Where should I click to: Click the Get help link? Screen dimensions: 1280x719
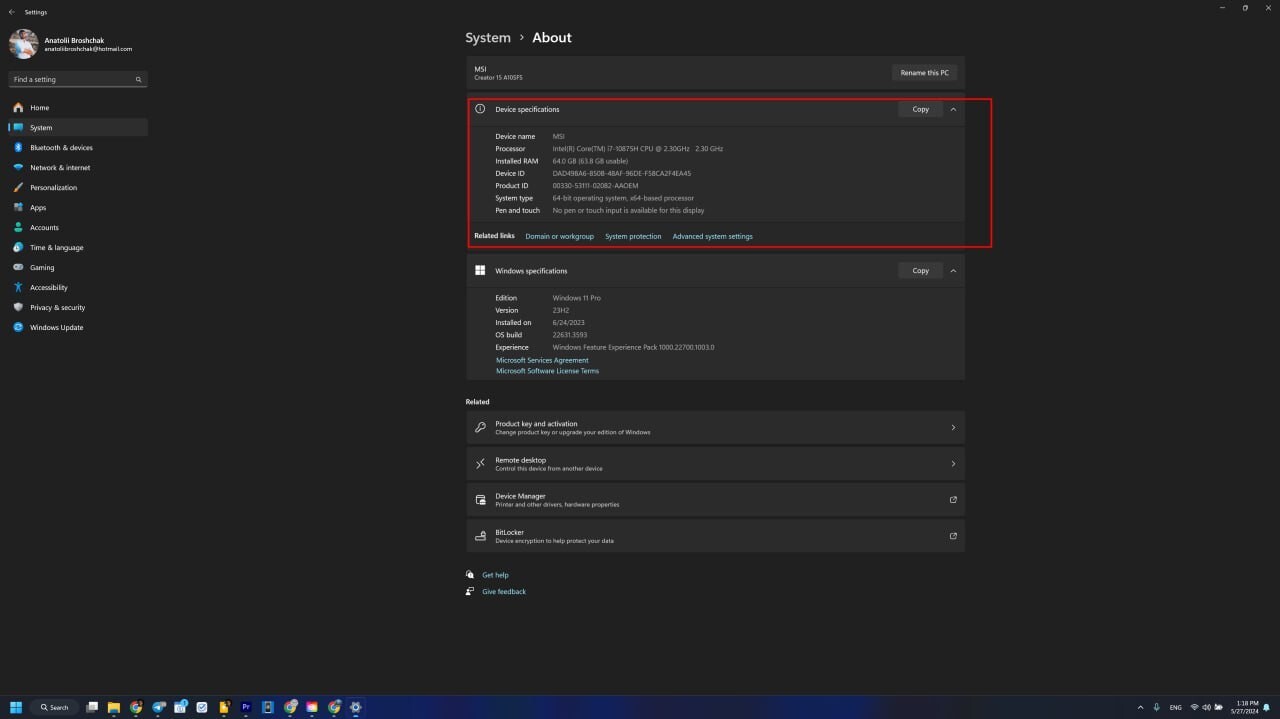495,575
